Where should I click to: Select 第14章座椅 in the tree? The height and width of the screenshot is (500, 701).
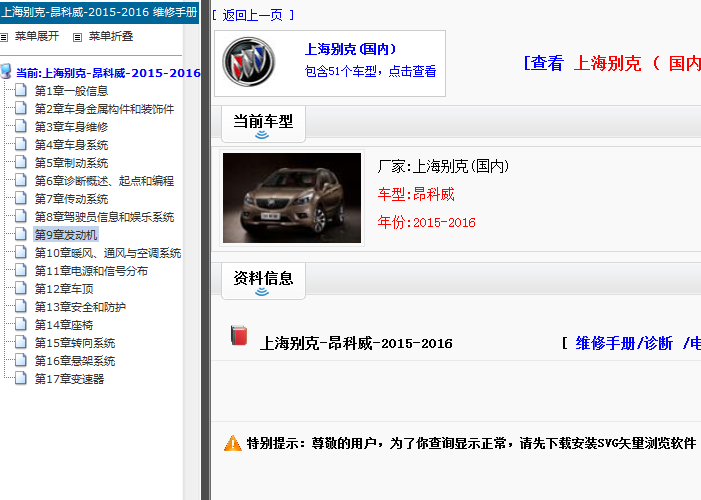64,325
